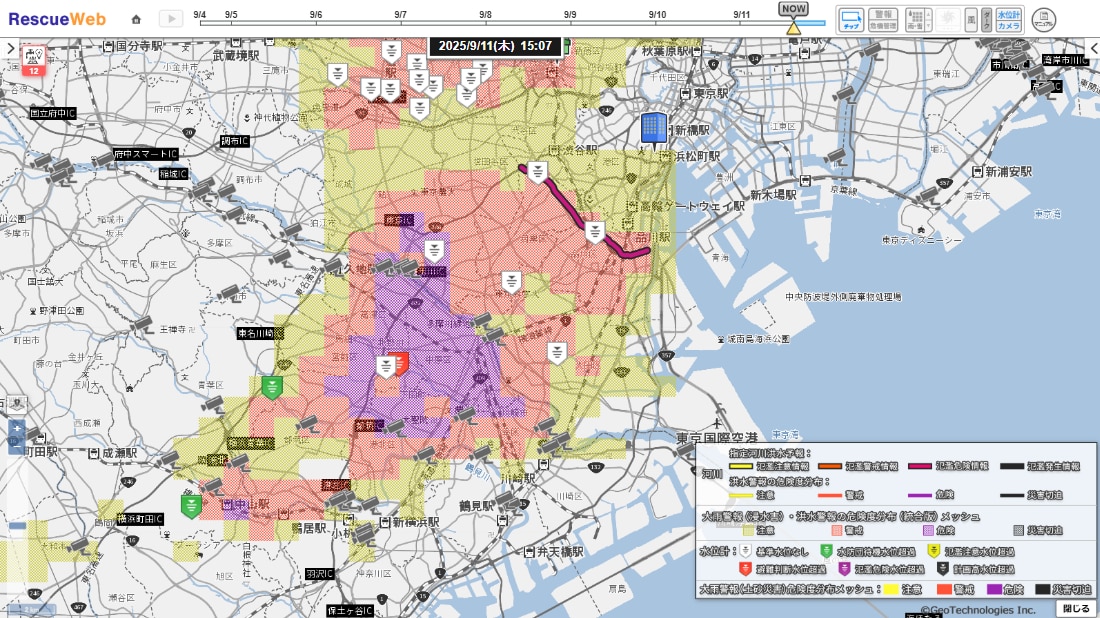1100x618 pixels.
Task: Open the utility outage alert badge showing 12
Action: (x=34, y=60)
